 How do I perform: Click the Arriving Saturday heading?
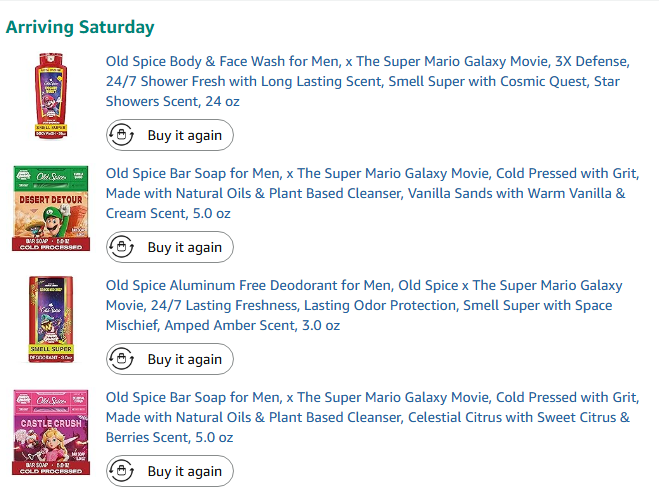(80, 27)
